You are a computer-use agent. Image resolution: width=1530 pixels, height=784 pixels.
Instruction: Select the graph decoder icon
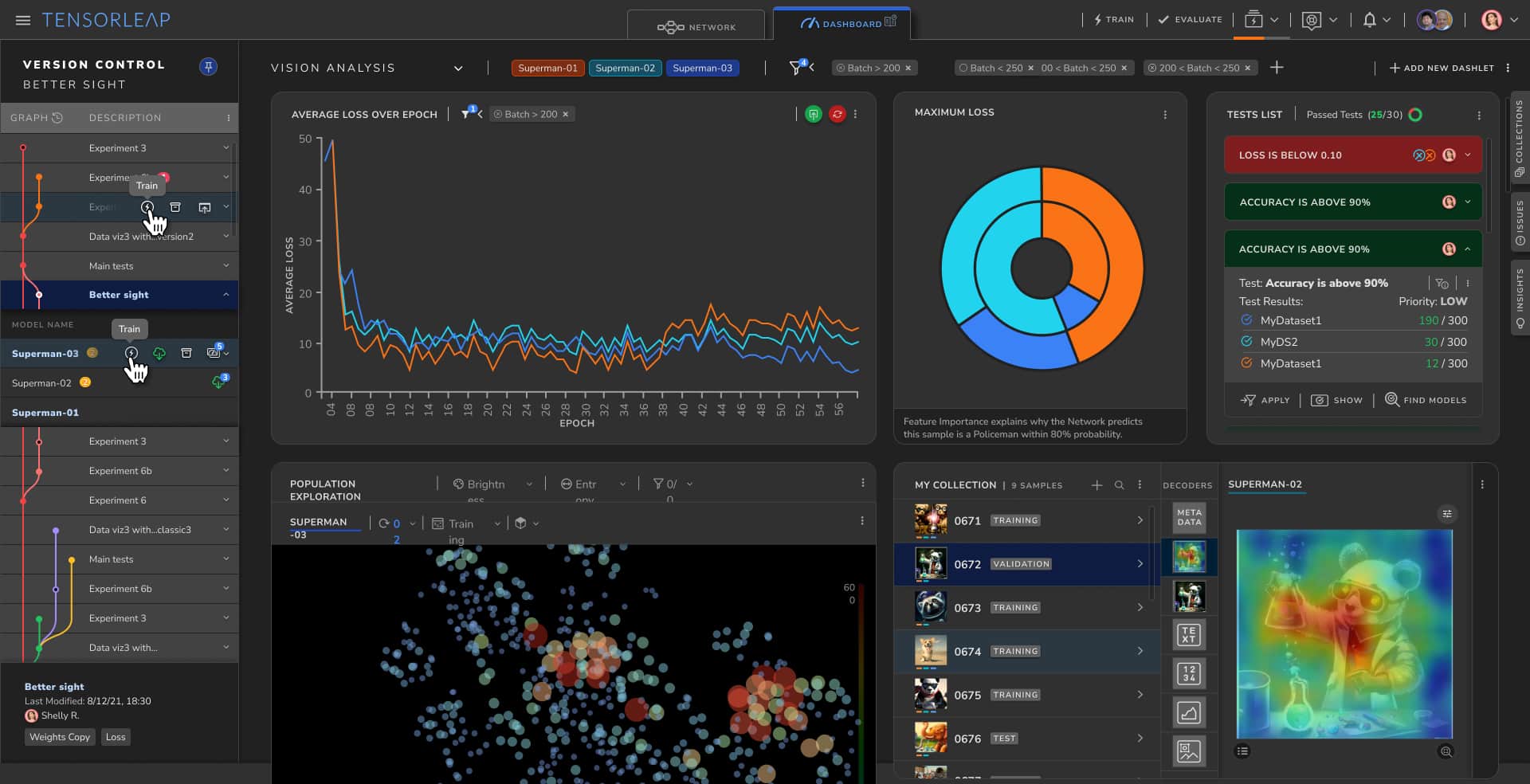pyautogui.click(x=1189, y=712)
